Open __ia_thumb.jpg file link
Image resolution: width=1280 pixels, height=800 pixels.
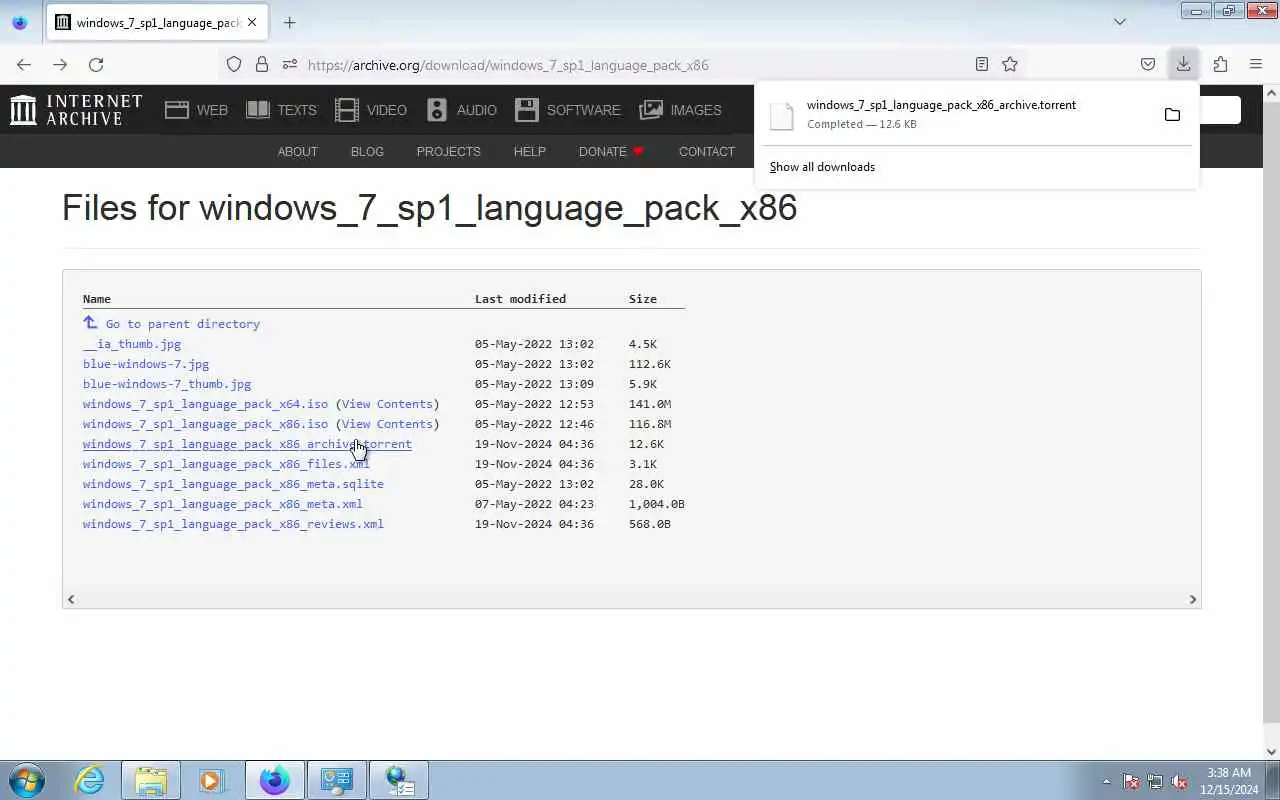132,344
